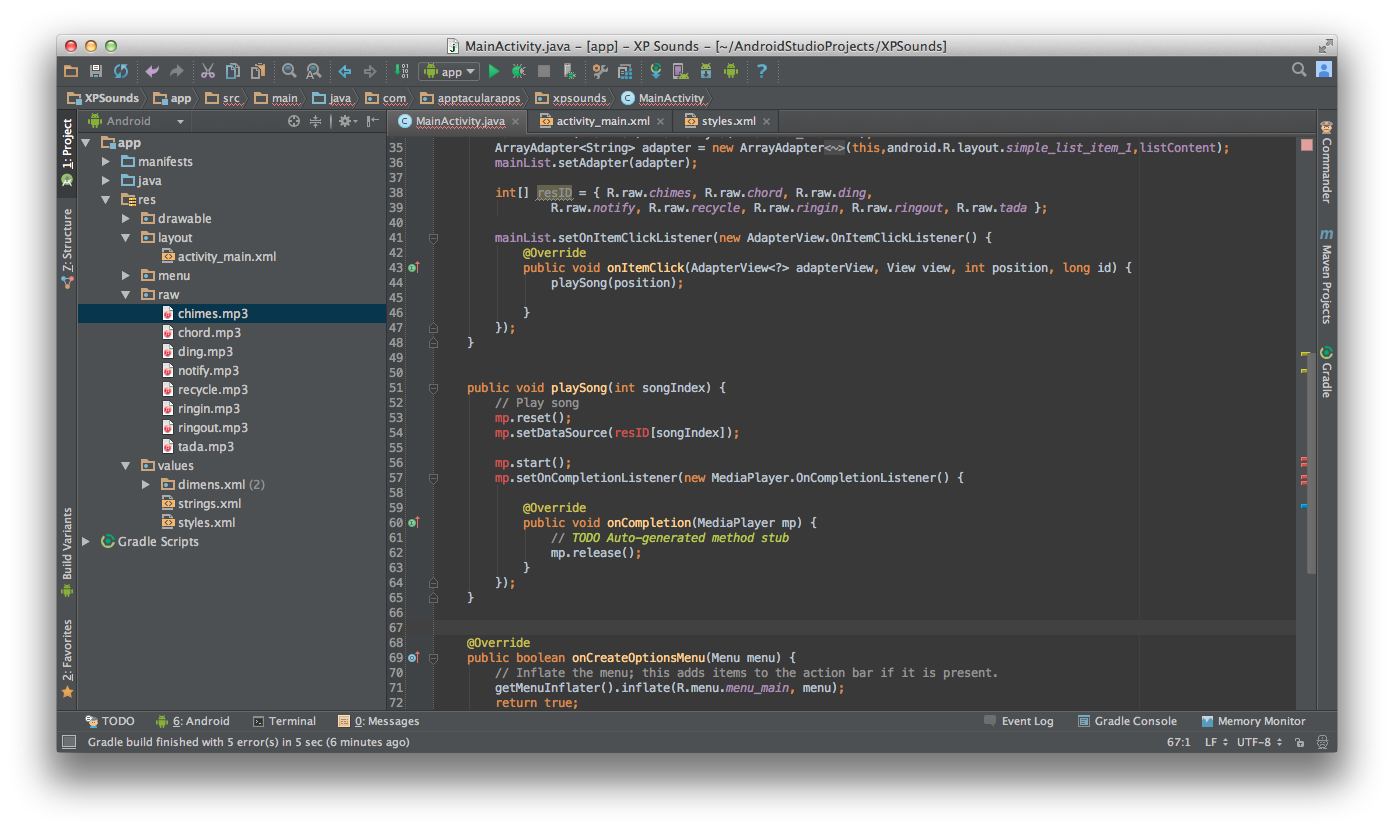Click the Scroll from Source crosshair icon
The height and width of the screenshot is (831, 1394).
click(x=294, y=121)
